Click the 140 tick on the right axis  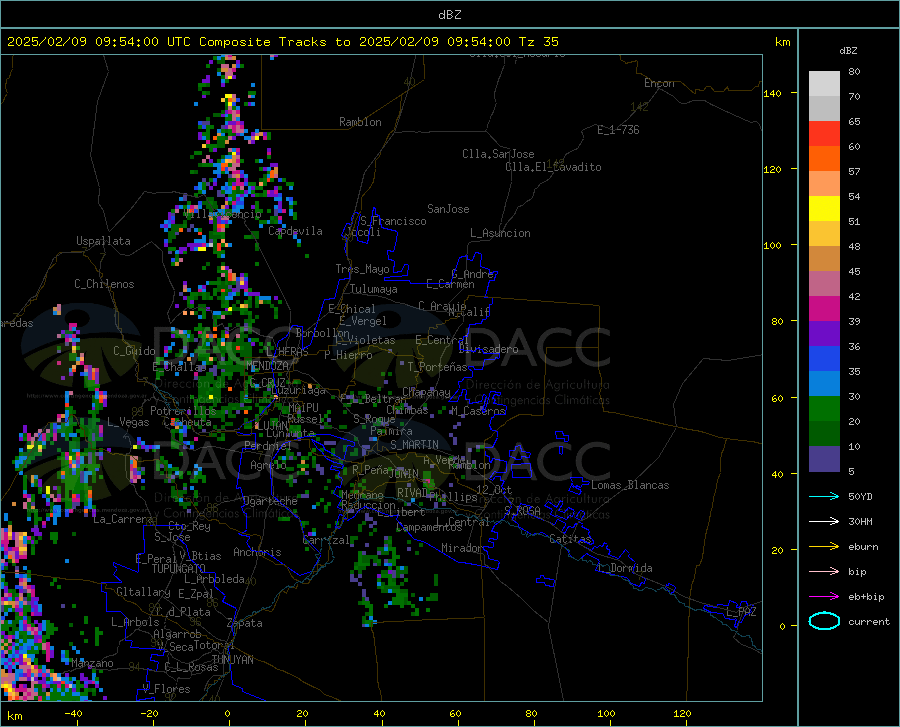[772, 93]
